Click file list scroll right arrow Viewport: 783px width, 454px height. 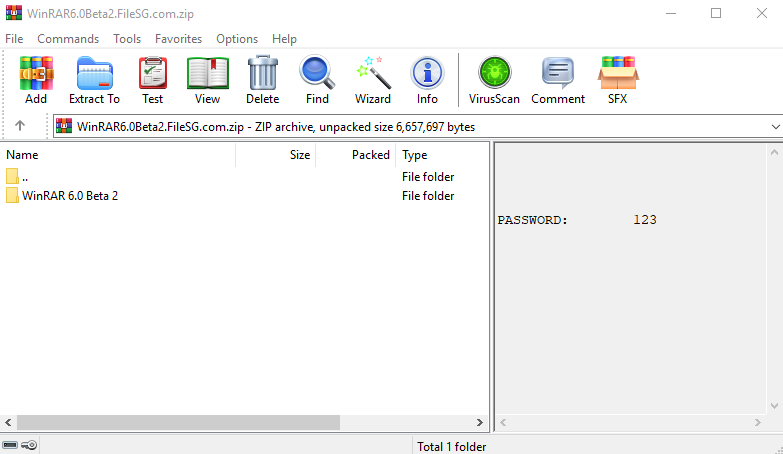479,423
